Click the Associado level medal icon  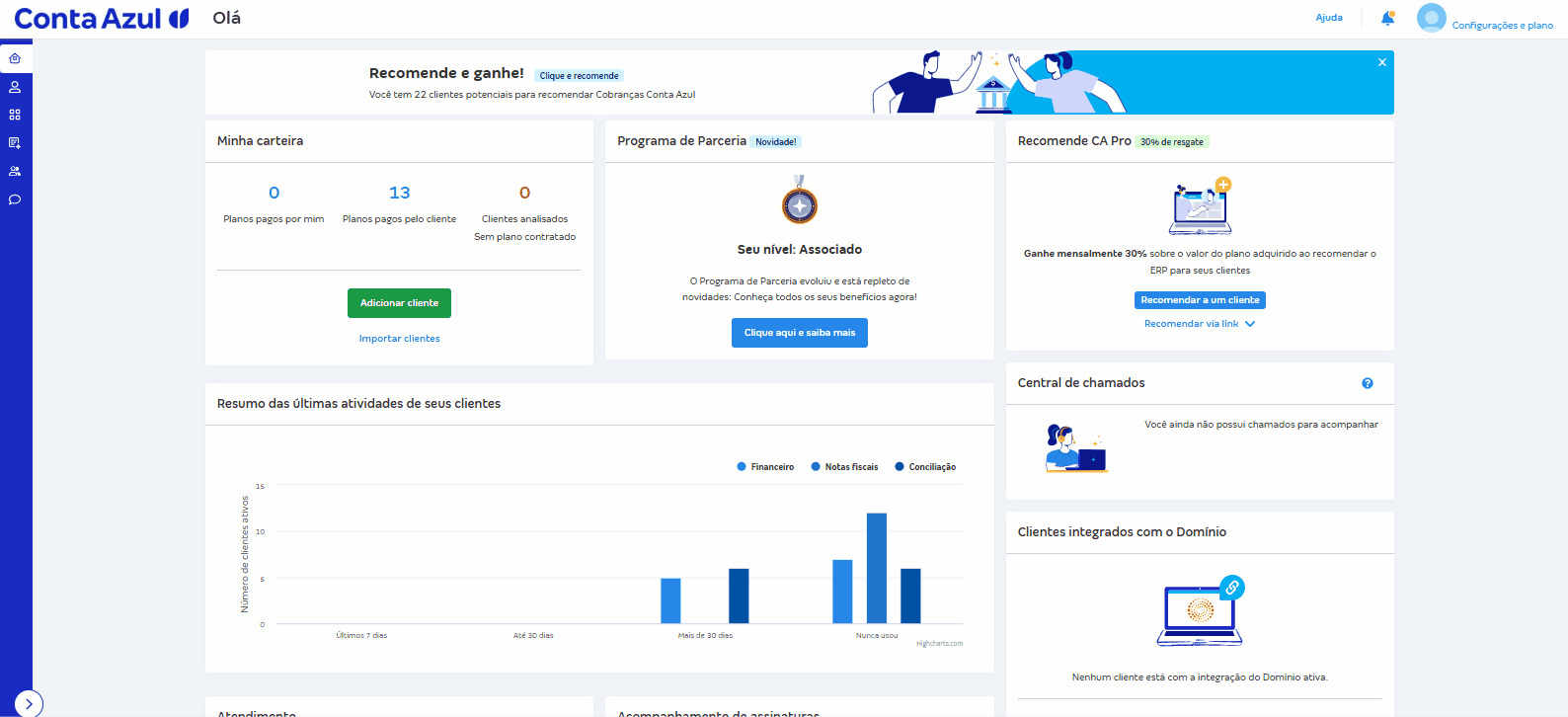click(800, 201)
